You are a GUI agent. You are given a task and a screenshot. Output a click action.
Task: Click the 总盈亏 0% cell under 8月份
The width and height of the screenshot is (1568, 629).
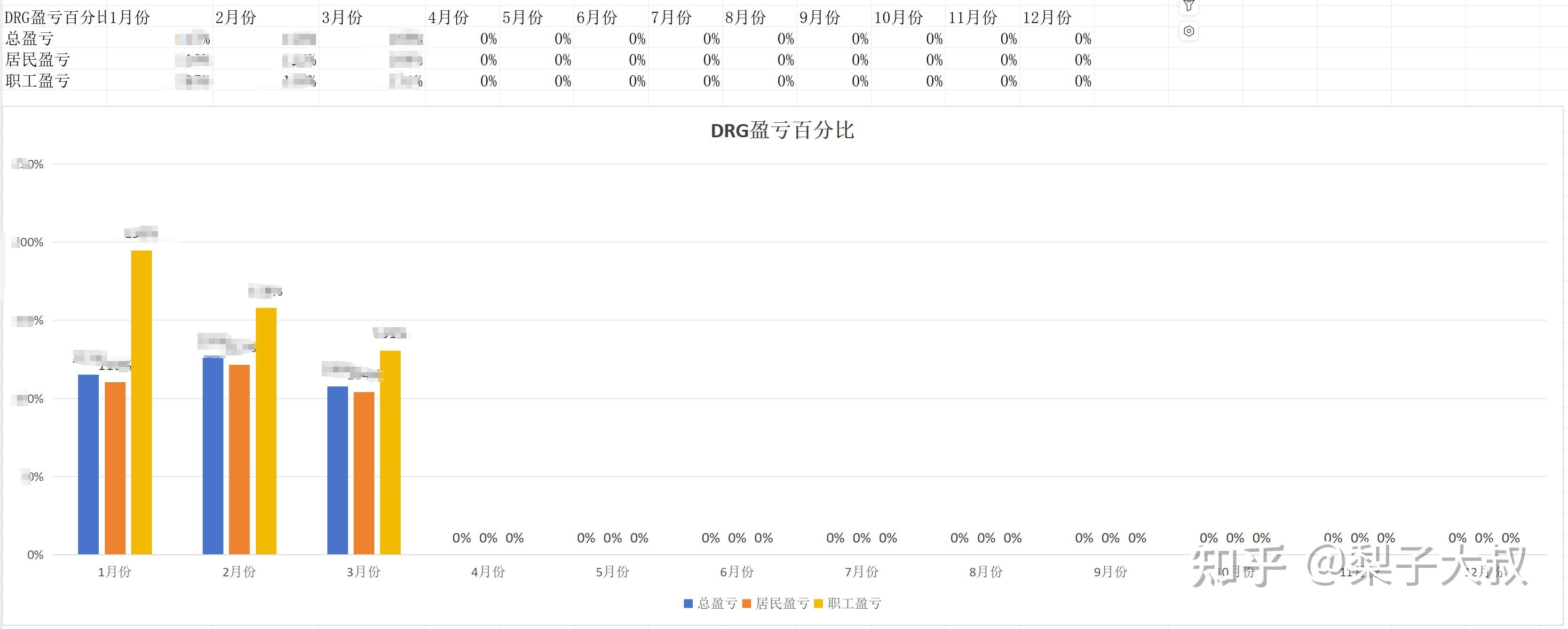point(759,39)
